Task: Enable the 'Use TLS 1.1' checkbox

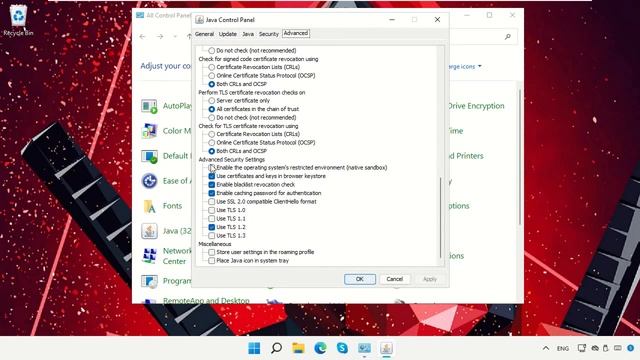Action: pos(211,219)
